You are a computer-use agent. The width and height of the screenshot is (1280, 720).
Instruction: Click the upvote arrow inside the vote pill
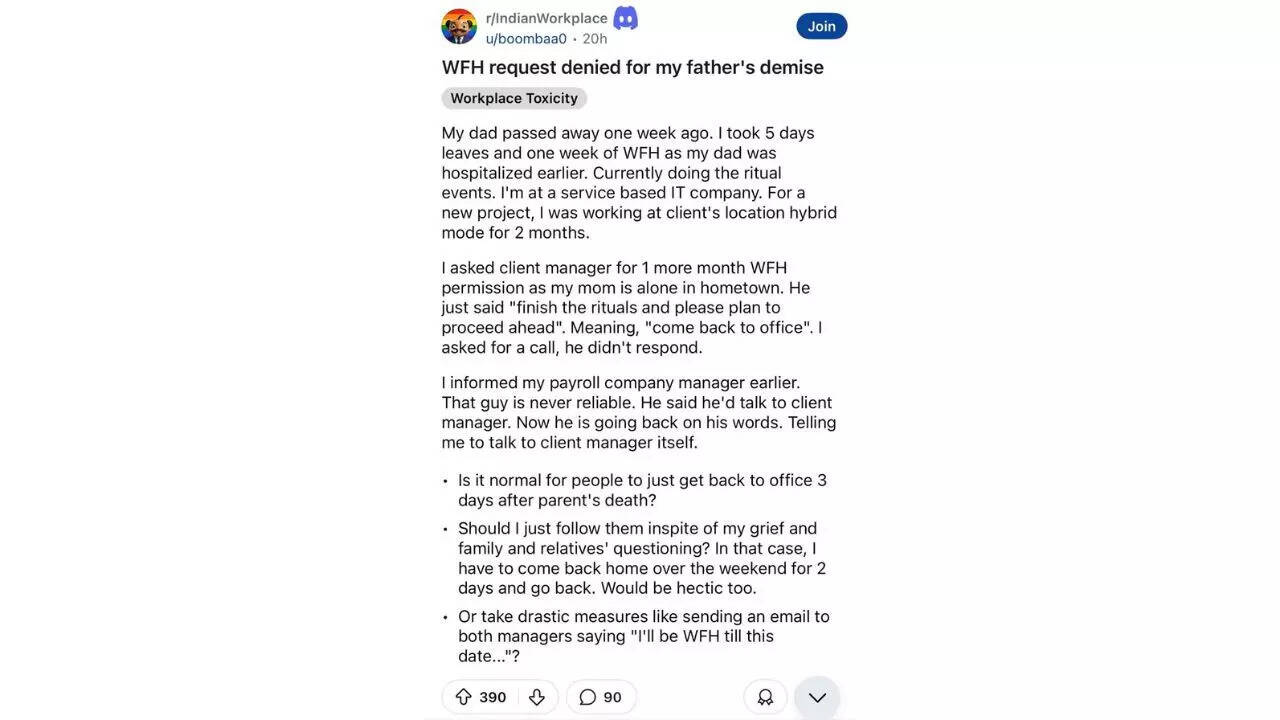[x=463, y=697]
